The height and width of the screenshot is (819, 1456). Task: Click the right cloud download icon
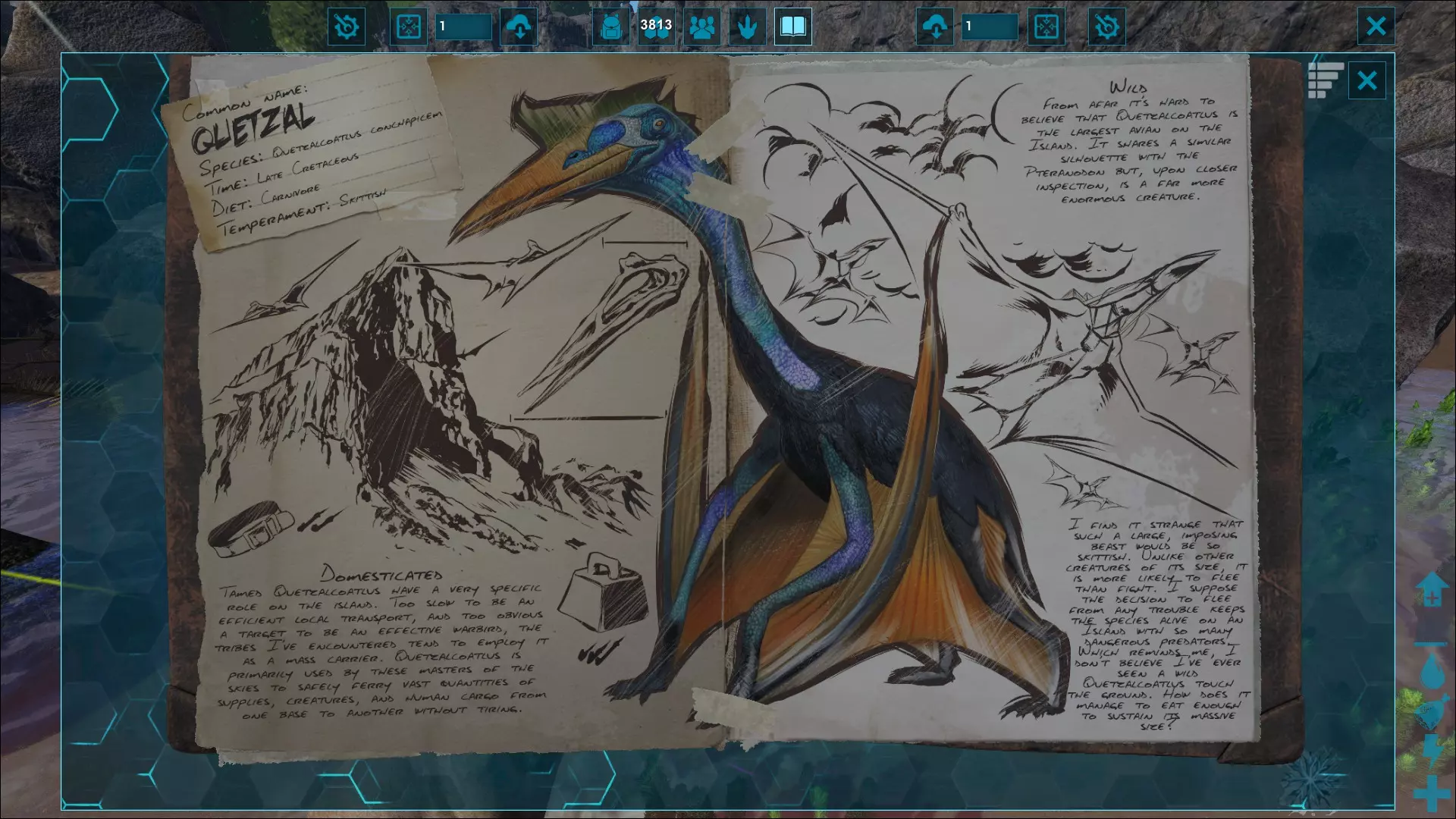coord(935,27)
